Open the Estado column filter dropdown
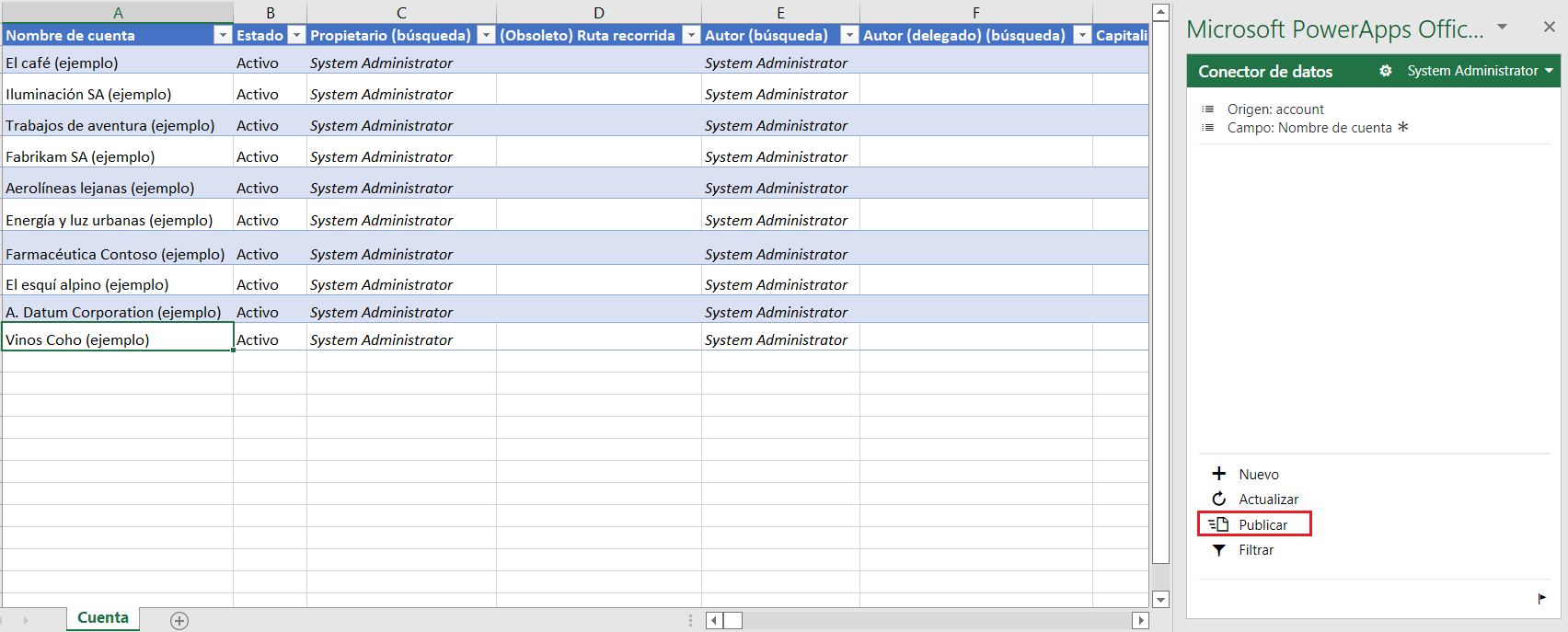The height and width of the screenshot is (632, 1568). click(296, 35)
